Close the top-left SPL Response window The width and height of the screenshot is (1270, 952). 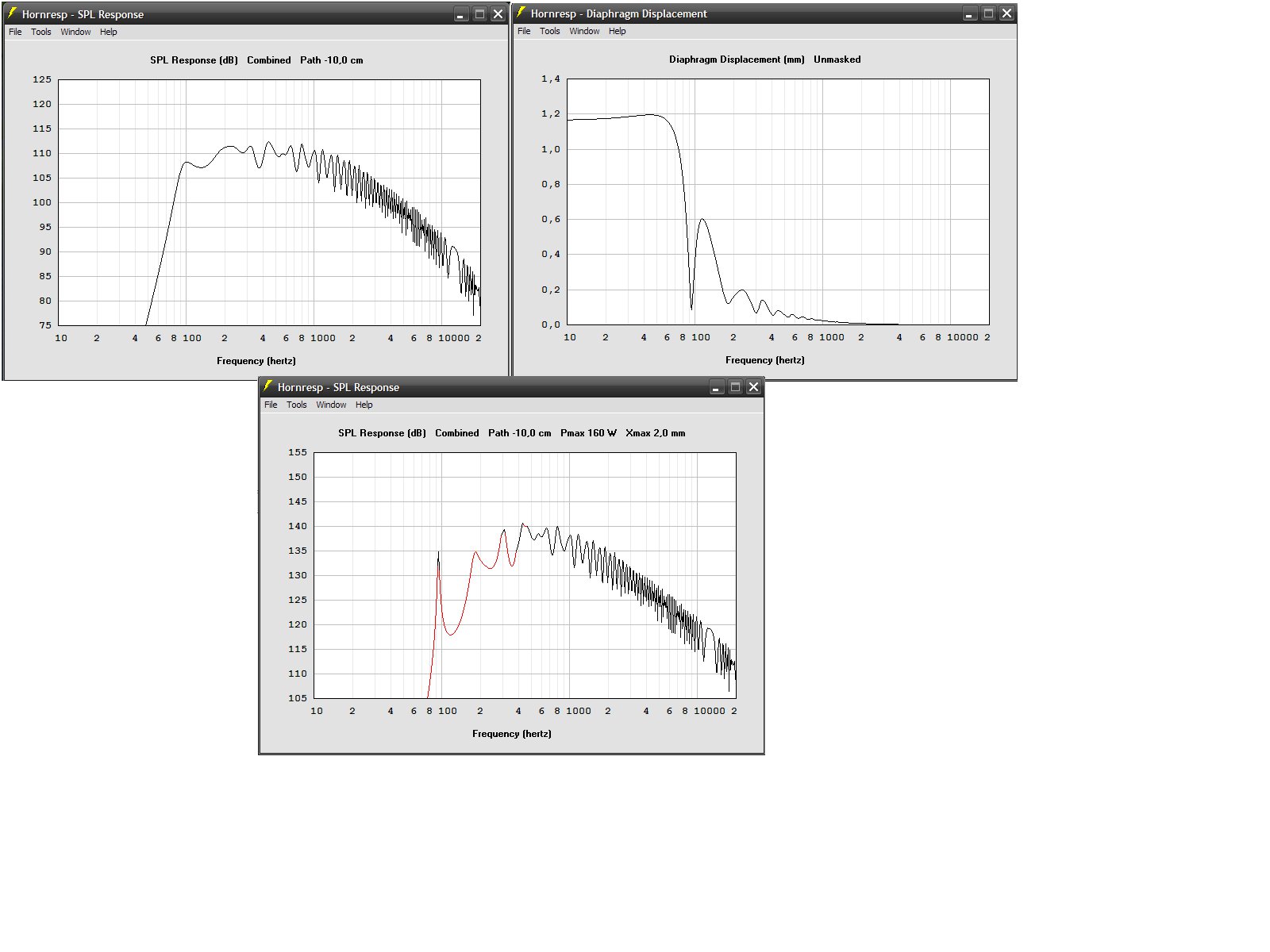tap(498, 14)
